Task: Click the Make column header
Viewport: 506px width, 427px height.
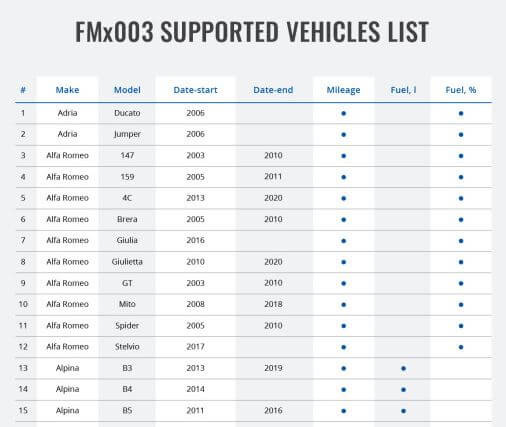Action: coord(67,90)
